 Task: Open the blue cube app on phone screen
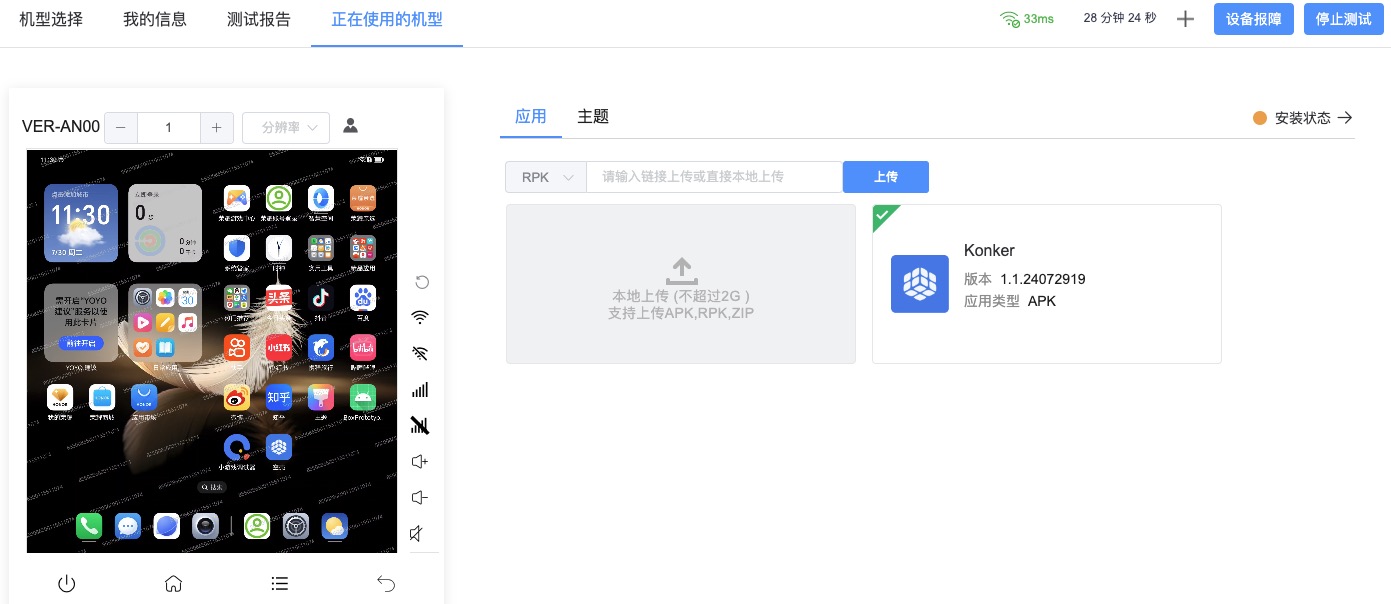tap(278, 446)
